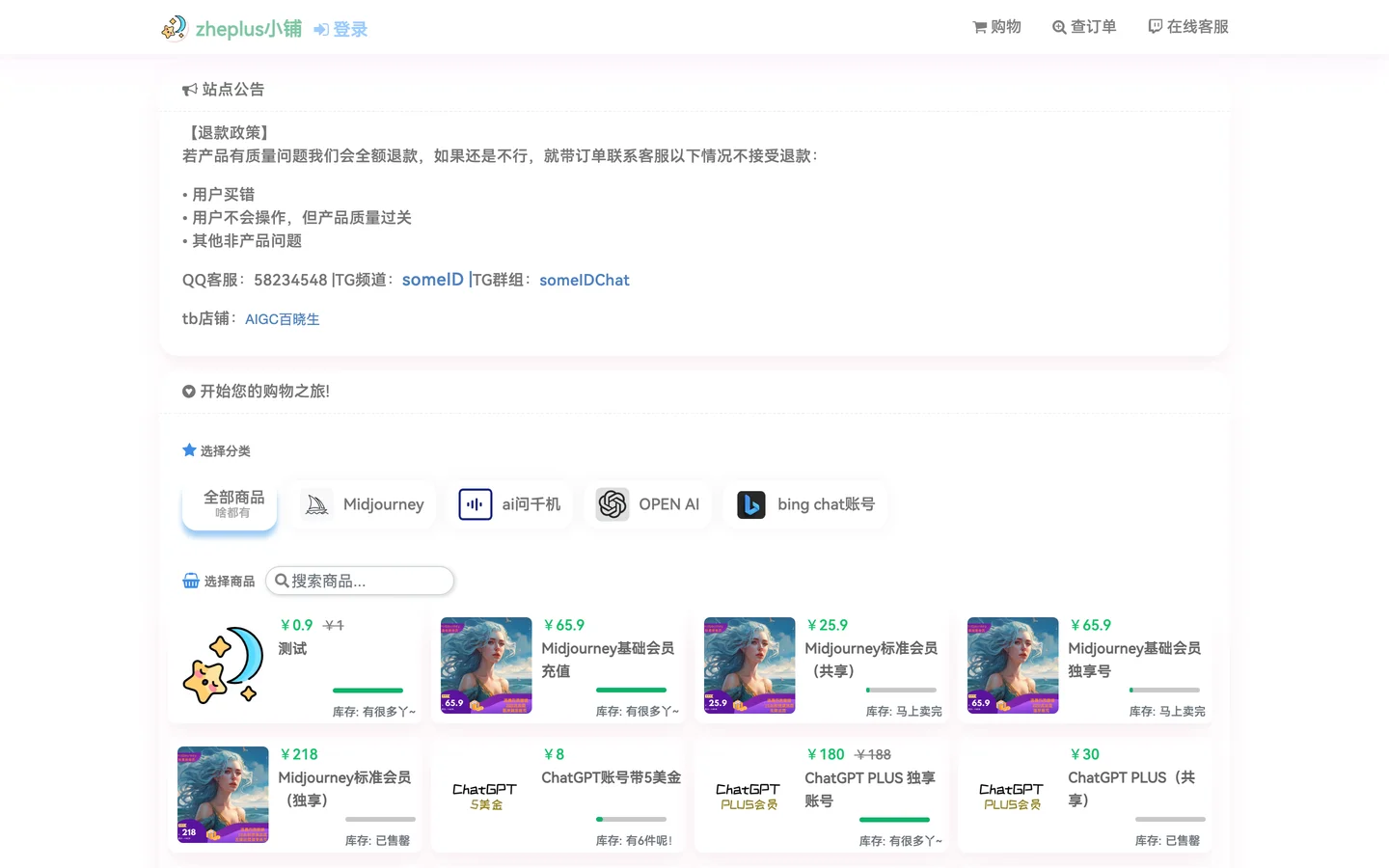This screenshot has height=868, width=1389.
Task: Click the basket icon beside 选择商品
Action: tap(191, 581)
